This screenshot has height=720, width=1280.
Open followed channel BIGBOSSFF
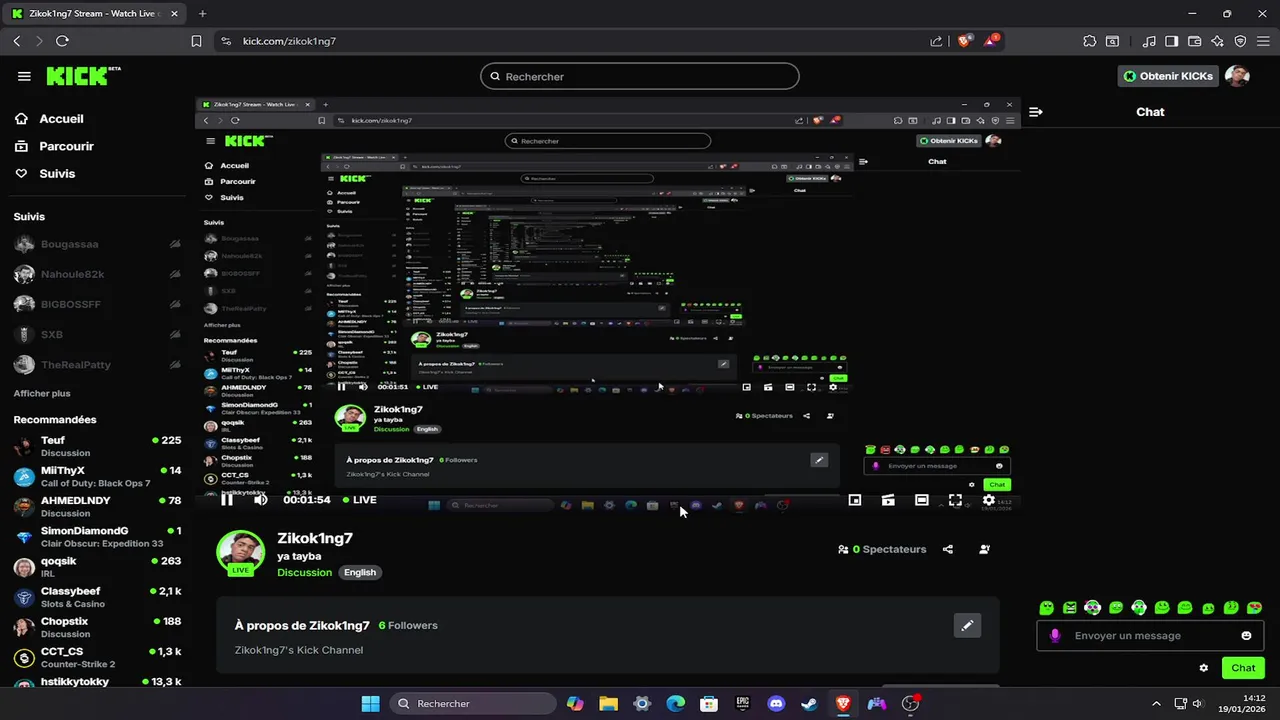[97, 304]
